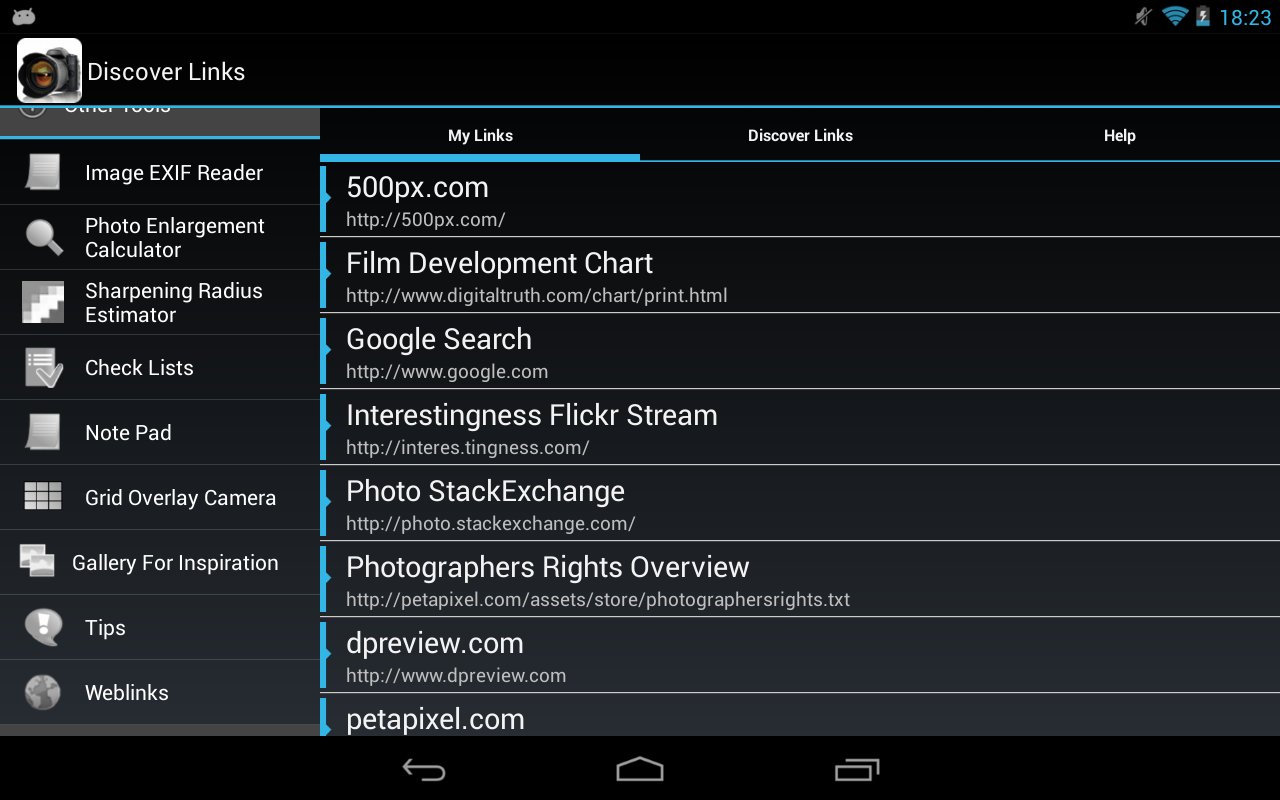Open the Film Development Chart link

[800, 275]
